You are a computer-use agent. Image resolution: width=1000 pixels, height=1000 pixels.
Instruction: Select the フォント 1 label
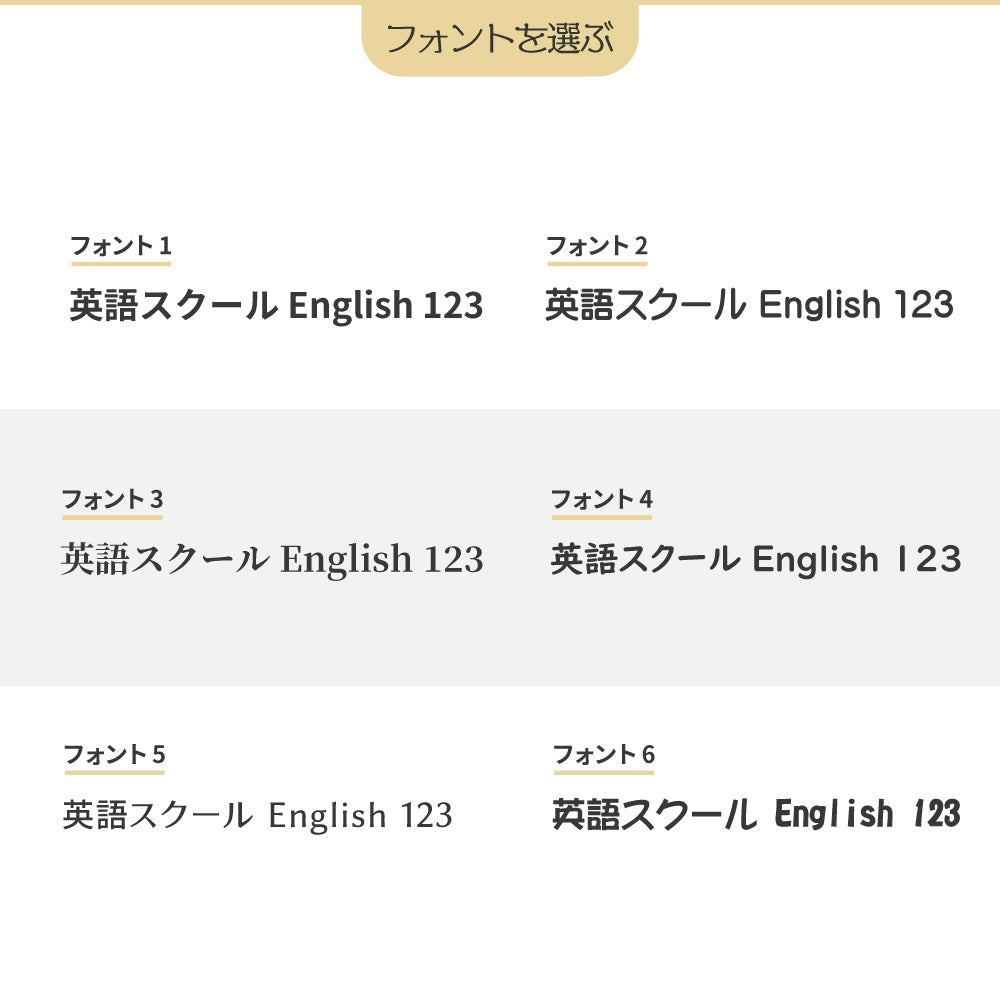click(121, 245)
